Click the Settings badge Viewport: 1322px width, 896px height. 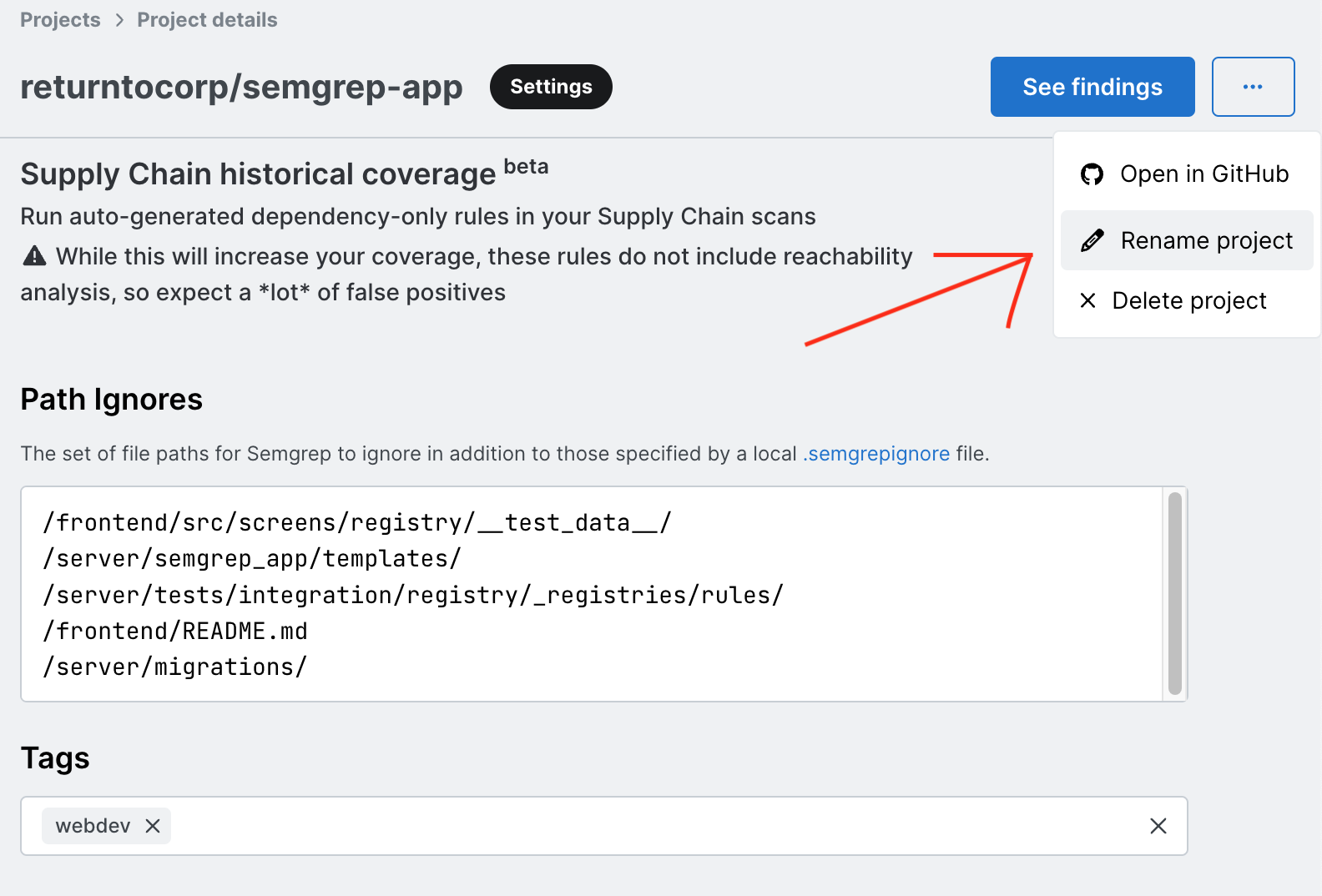click(x=551, y=87)
